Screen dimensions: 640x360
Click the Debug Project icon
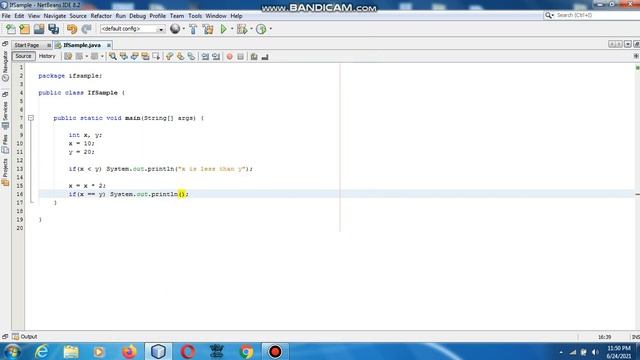242,29
